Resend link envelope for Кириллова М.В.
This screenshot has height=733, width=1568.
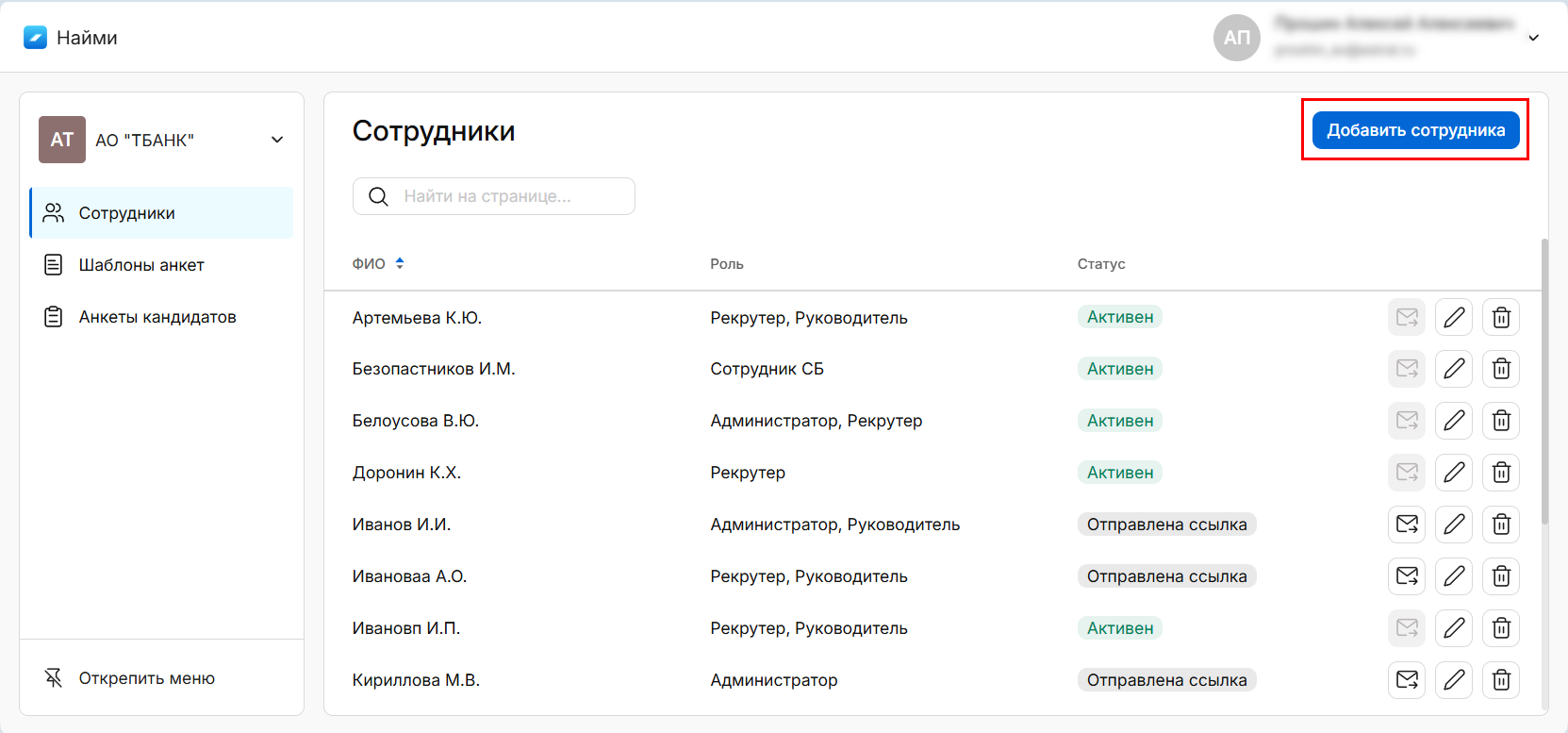pos(1407,680)
